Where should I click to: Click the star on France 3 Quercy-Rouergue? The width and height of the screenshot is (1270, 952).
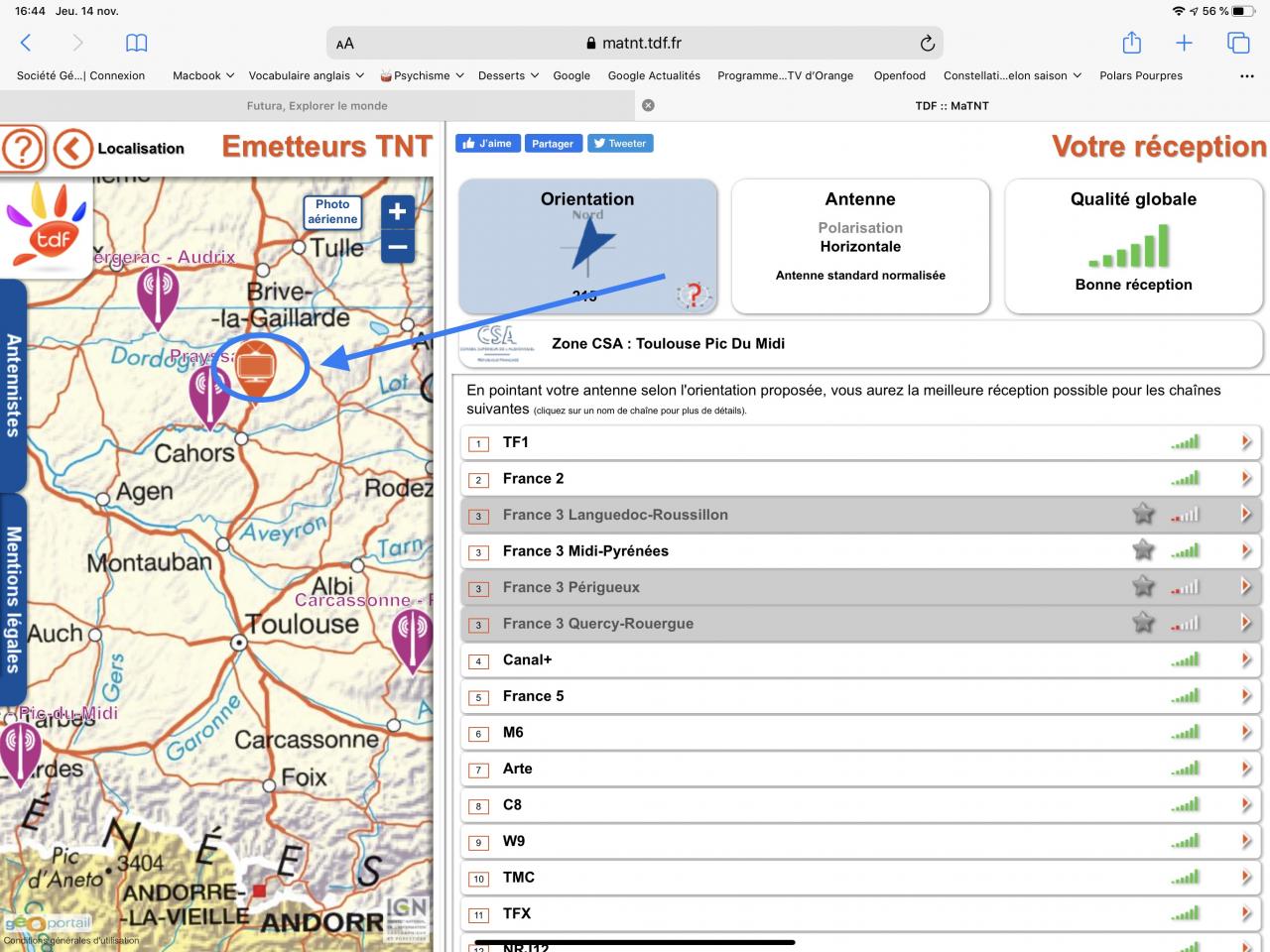(1143, 623)
